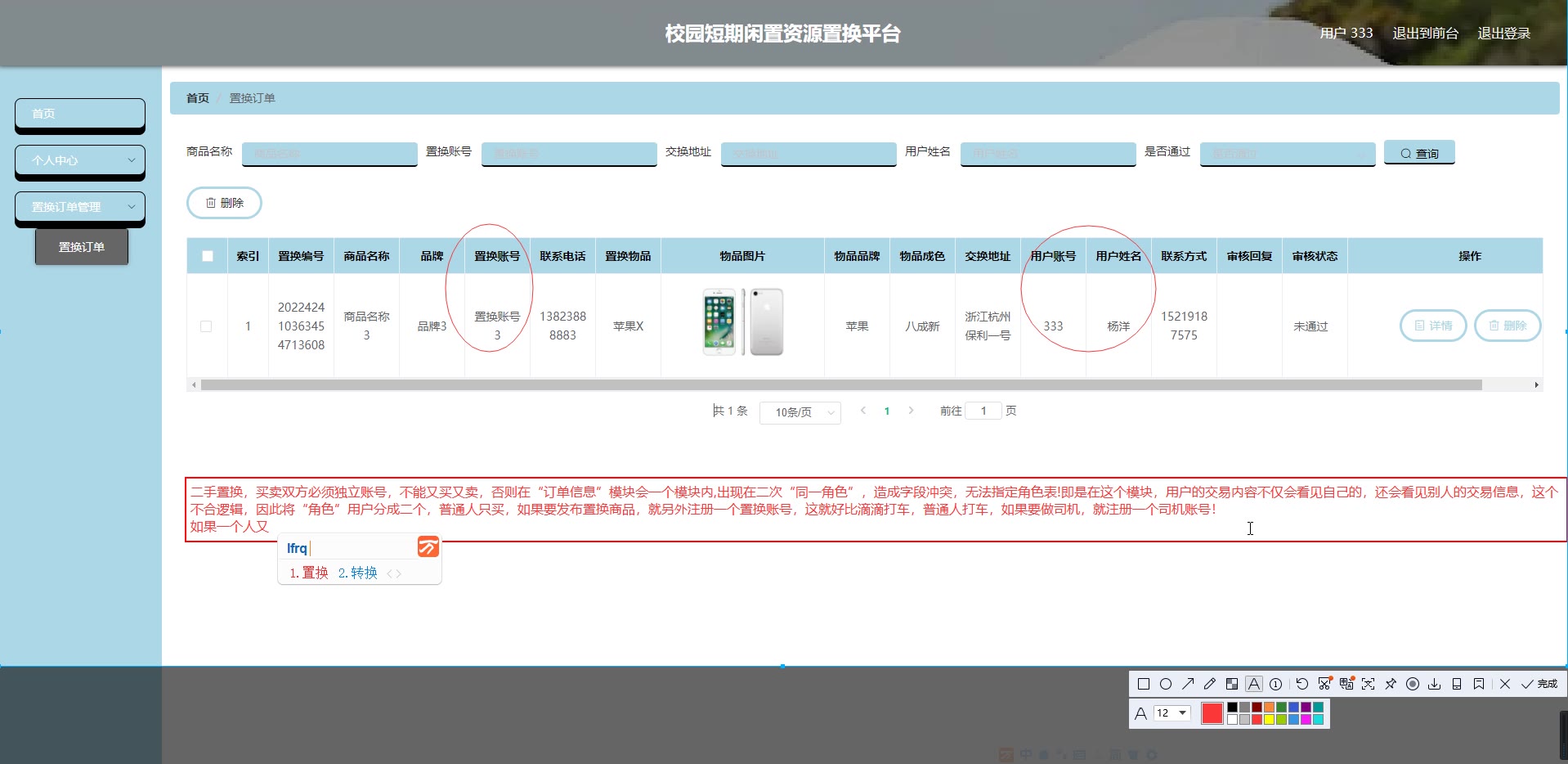This screenshot has width=1568, height=764.
Task: Go to next page arrow
Action: coord(911,411)
